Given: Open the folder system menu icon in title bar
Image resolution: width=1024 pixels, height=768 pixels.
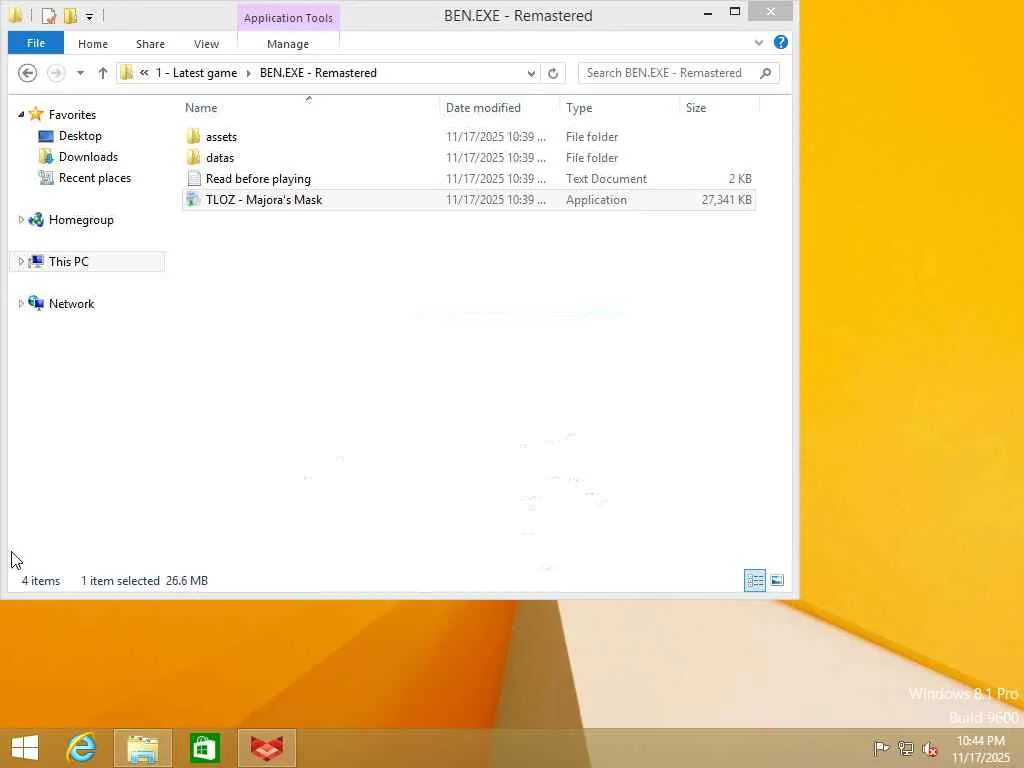Looking at the screenshot, I should tap(15, 16).
